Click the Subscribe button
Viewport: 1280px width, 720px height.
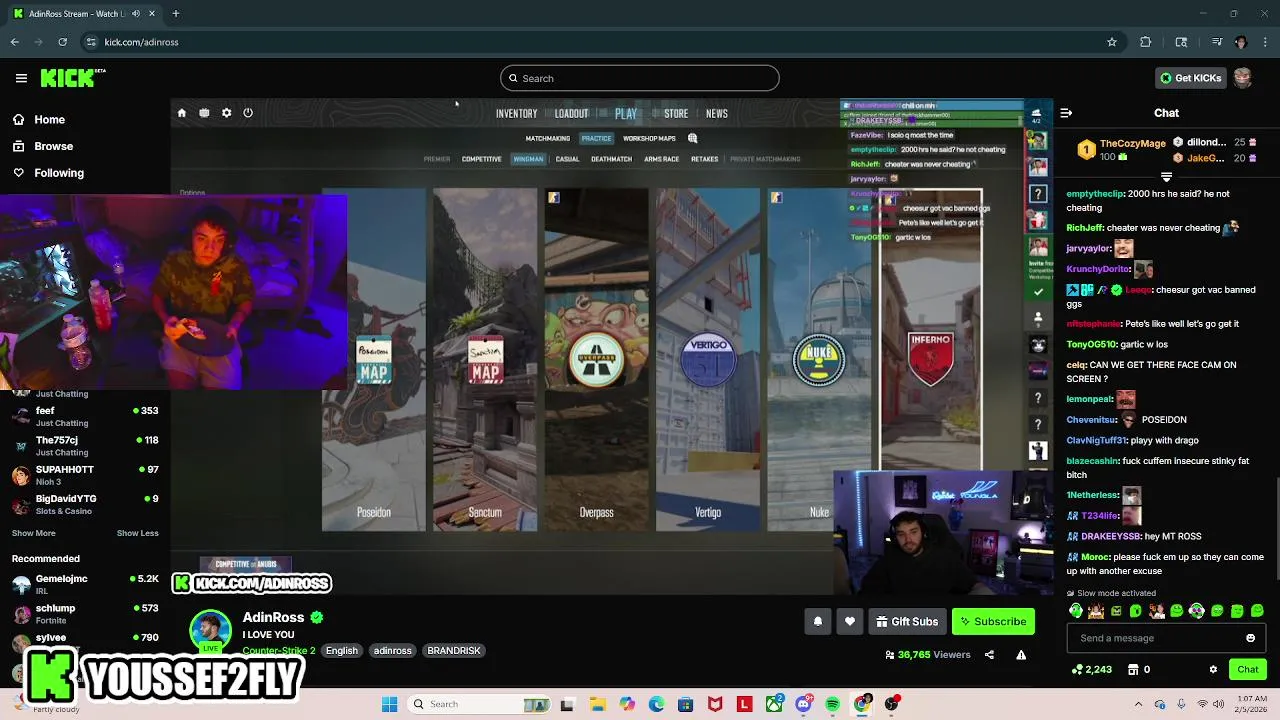pos(993,622)
